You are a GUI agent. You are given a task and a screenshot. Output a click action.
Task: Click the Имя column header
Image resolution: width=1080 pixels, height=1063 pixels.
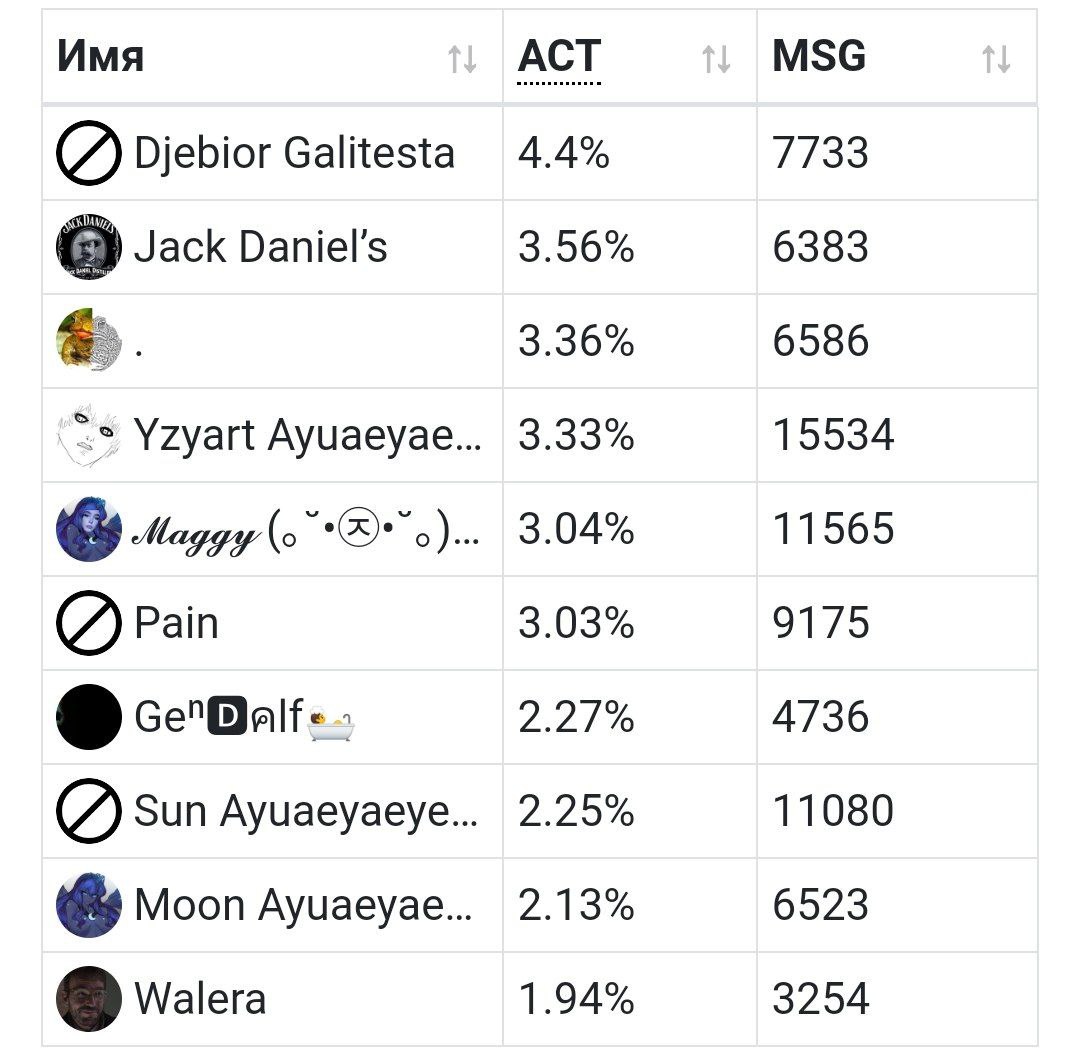(101, 56)
